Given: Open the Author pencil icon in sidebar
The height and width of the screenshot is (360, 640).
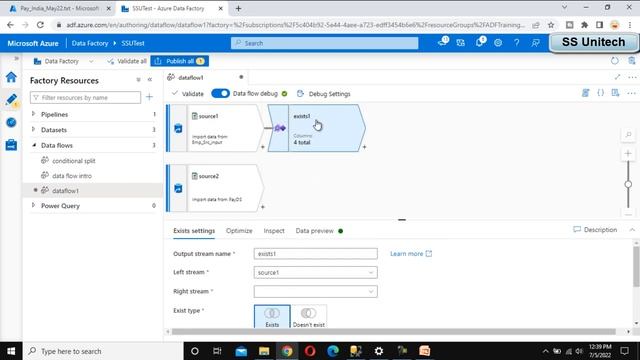Looking at the screenshot, I should pyautogui.click(x=11, y=100).
